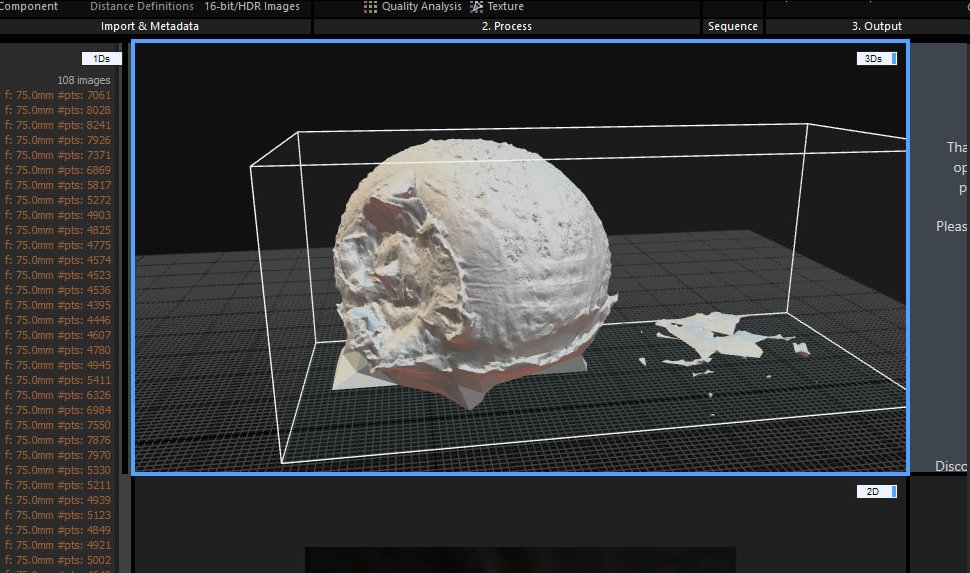
Task: Select image row with #pts: 7926
Action: (x=58, y=140)
